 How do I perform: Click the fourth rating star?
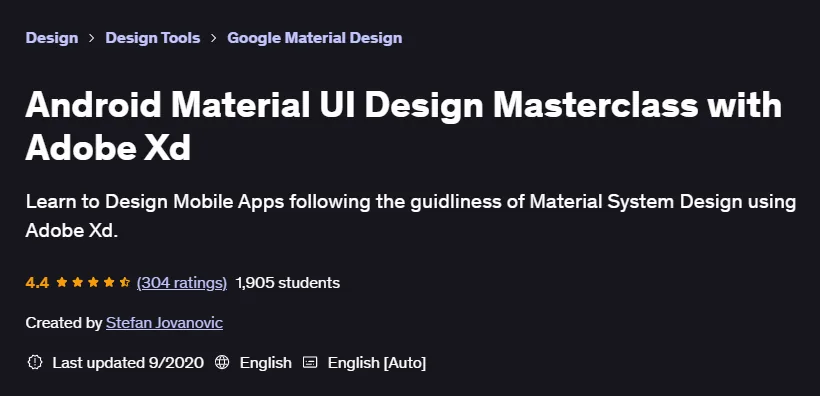point(109,282)
